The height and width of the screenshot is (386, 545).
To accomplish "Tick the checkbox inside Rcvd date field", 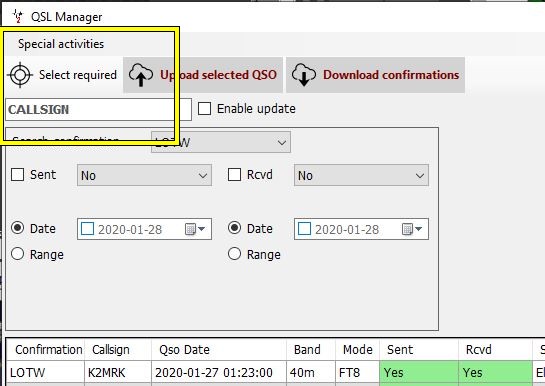I will tap(304, 229).
